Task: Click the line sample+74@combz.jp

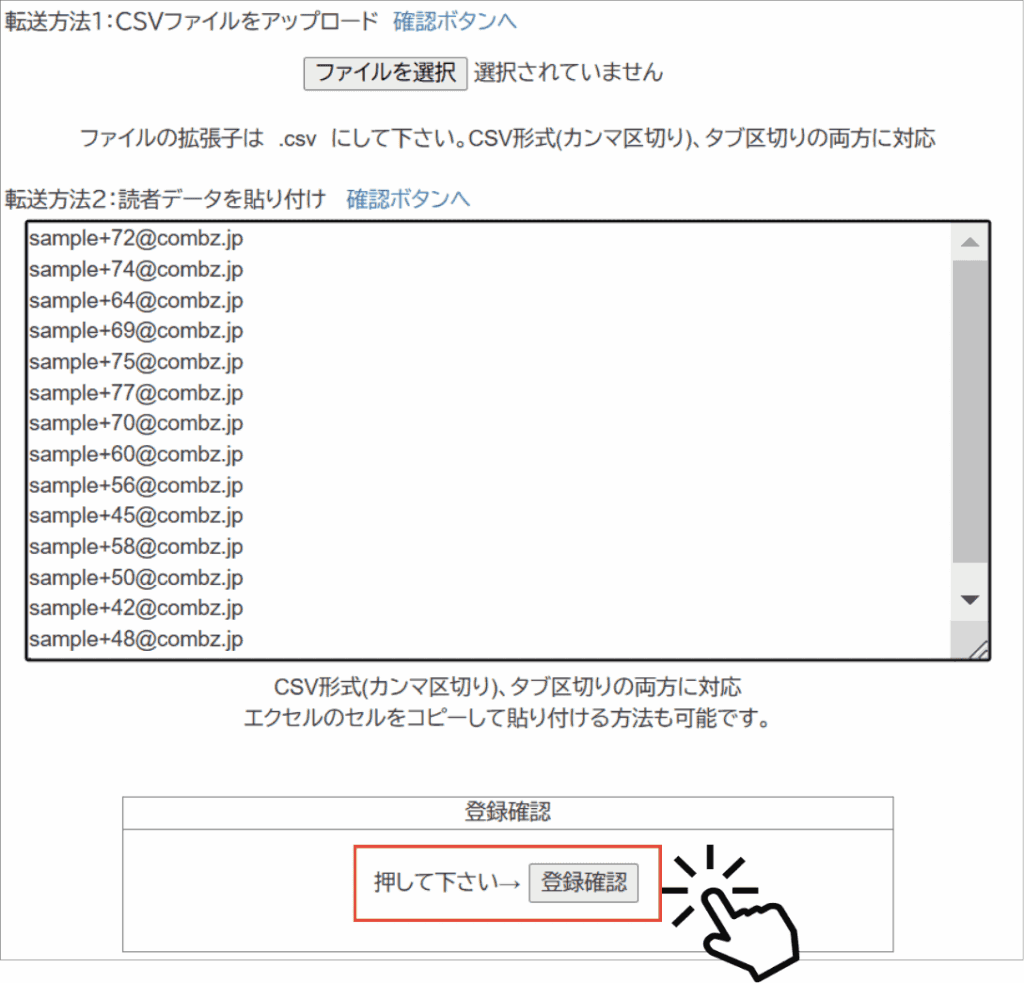Action: (136, 269)
